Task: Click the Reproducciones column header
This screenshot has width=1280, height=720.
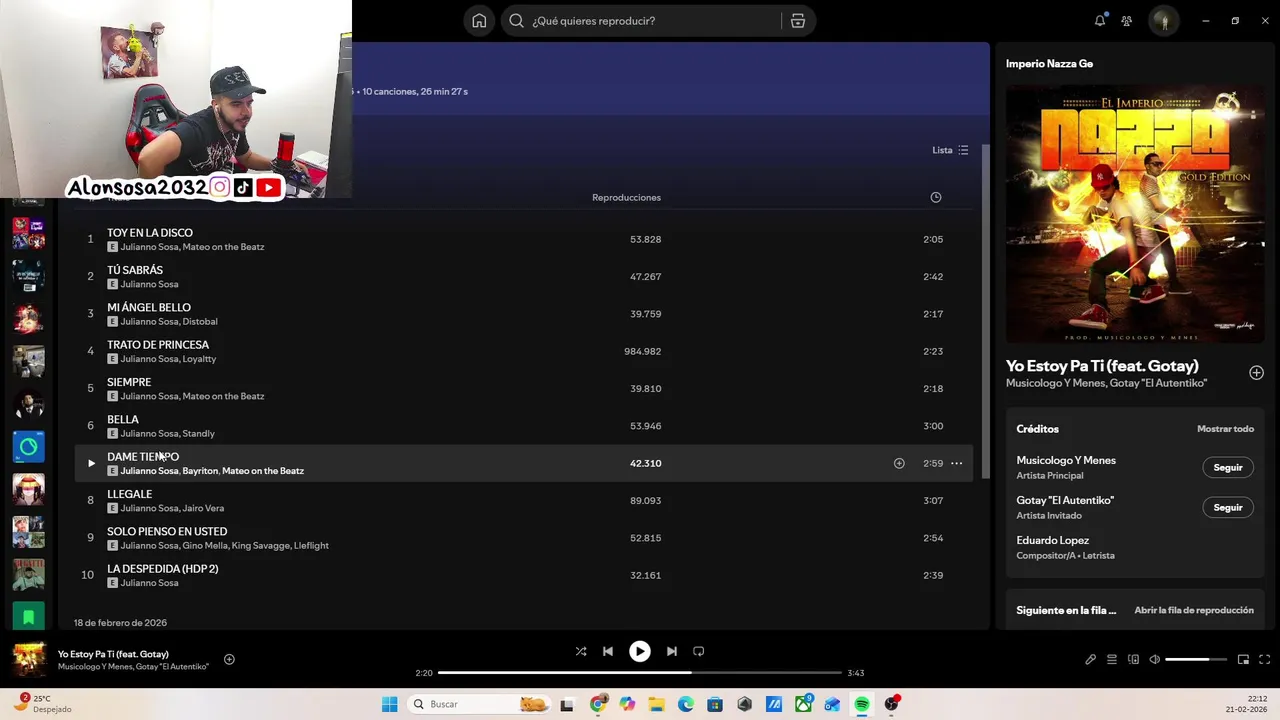Action: [x=626, y=197]
